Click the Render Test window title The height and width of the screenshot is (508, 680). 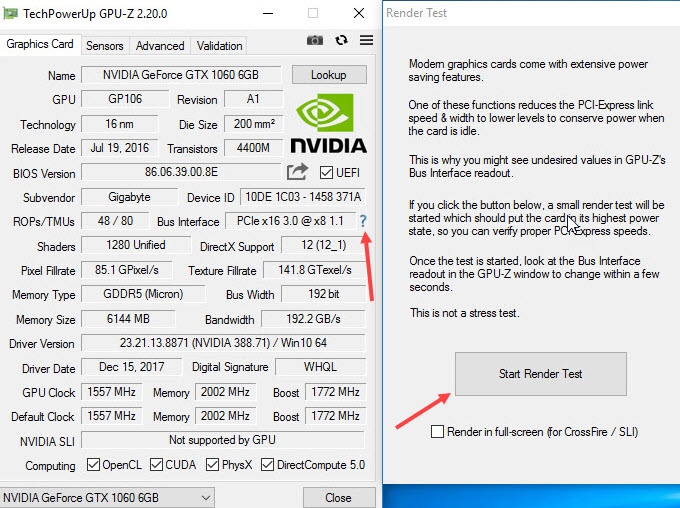pos(416,13)
